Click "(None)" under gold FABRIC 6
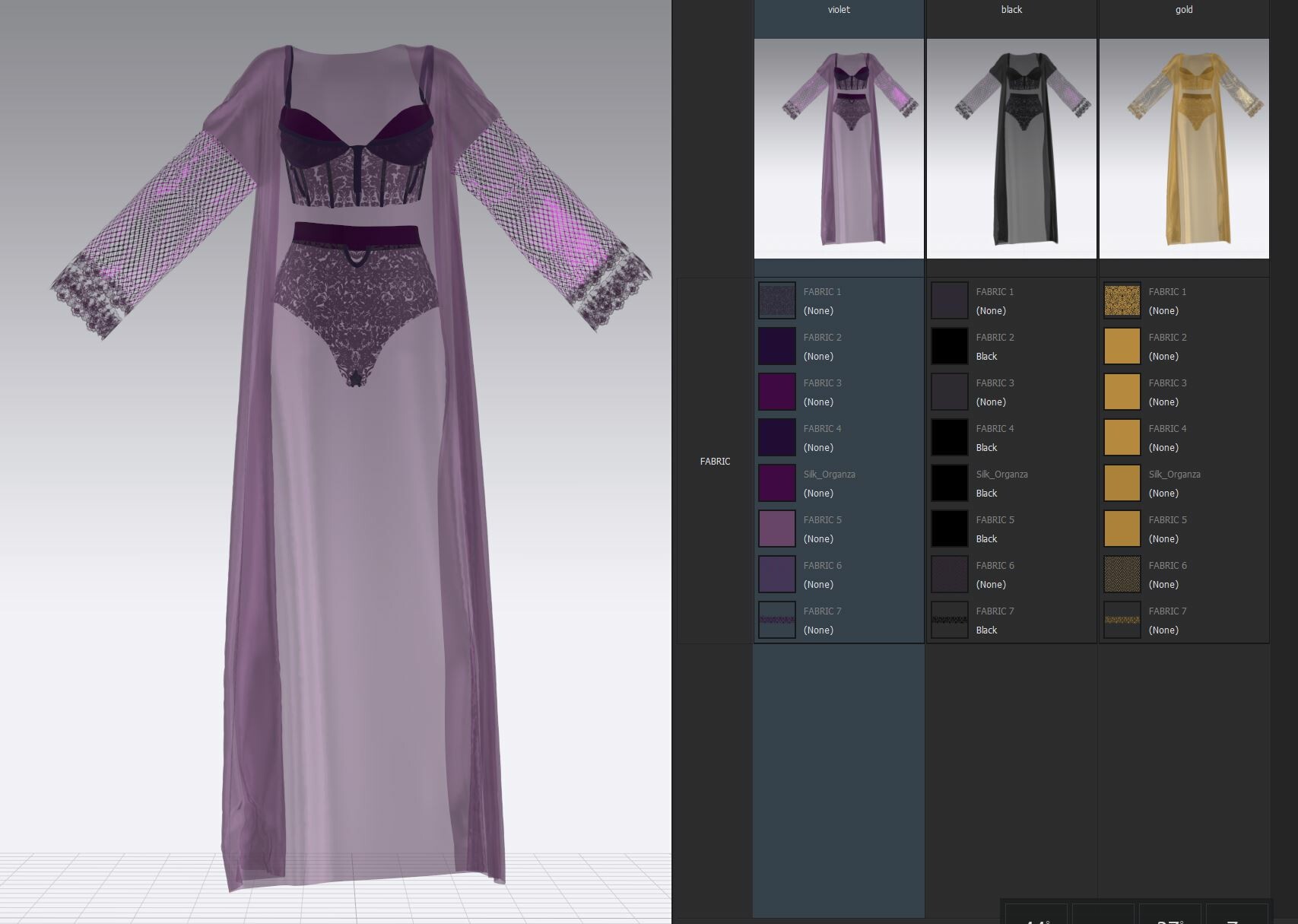 (1163, 584)
